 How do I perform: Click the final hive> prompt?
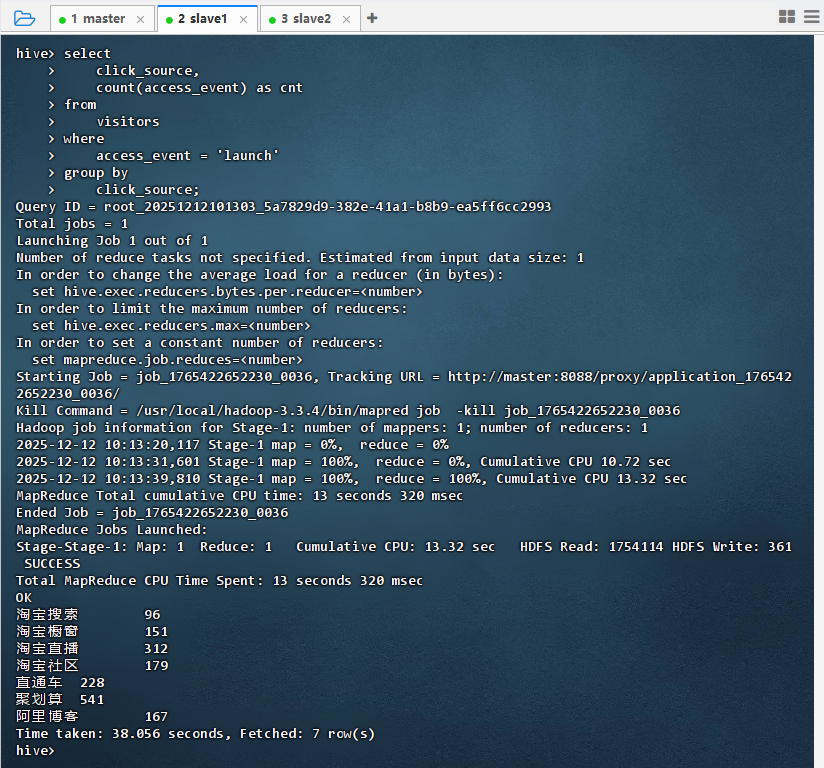(x=35, y=751)
